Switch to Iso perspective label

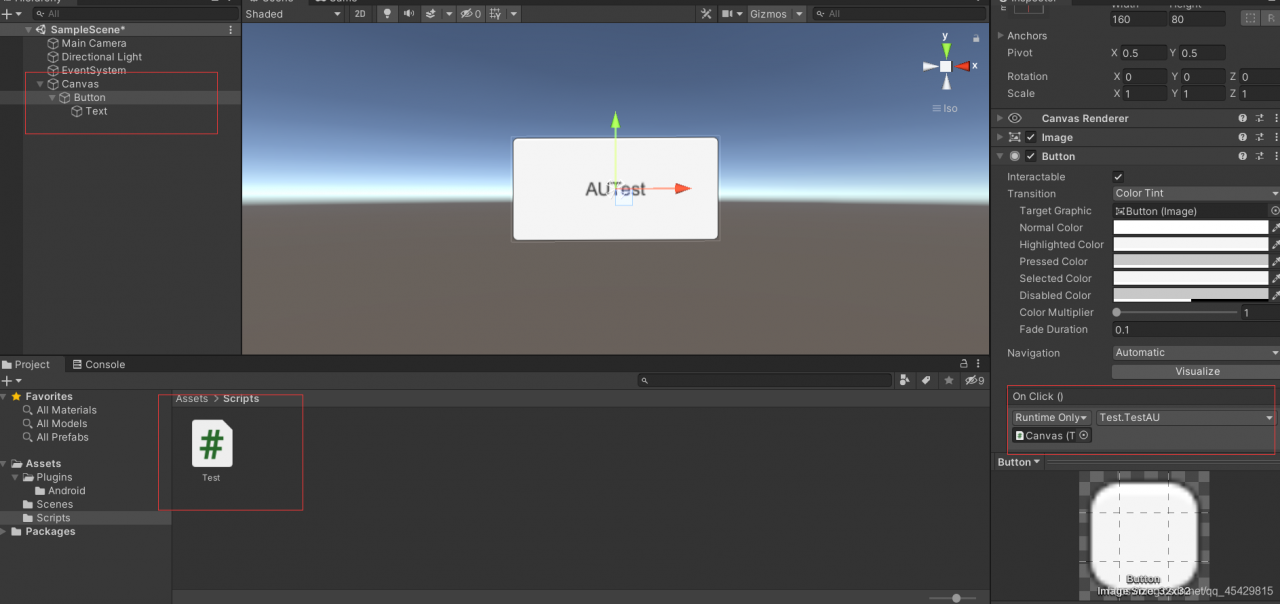(x=944, y=108)
